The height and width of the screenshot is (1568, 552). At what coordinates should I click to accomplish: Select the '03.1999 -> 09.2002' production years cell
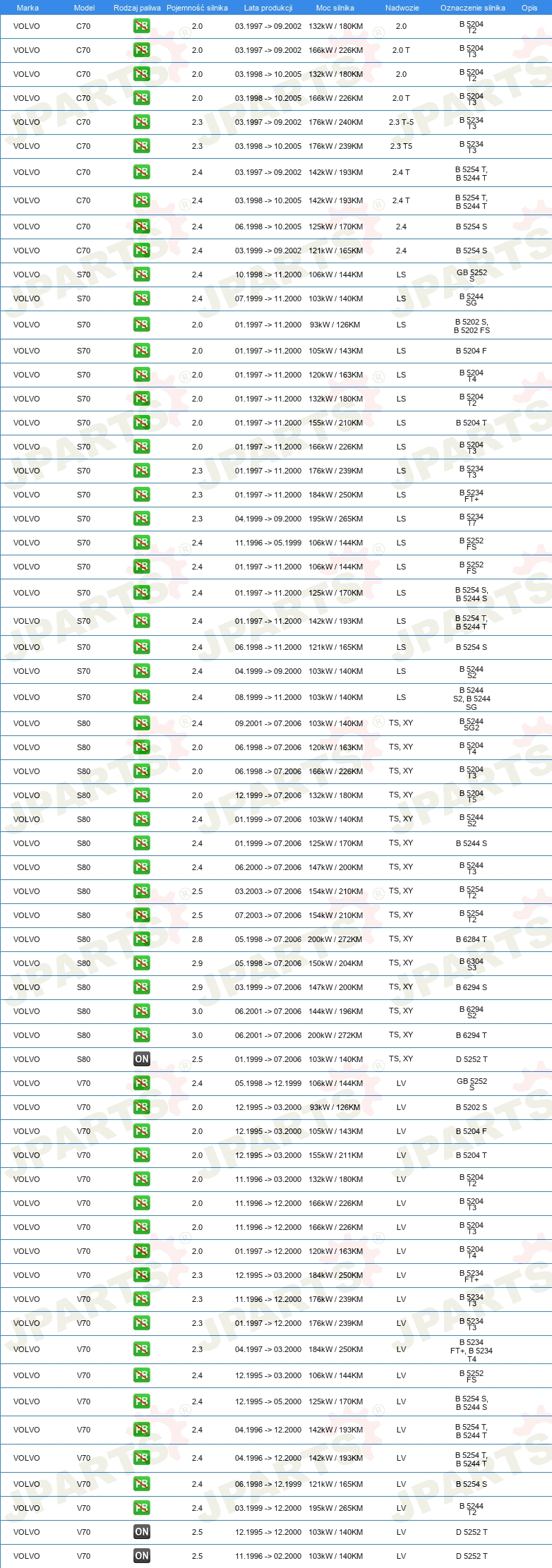tap(268, 251)
